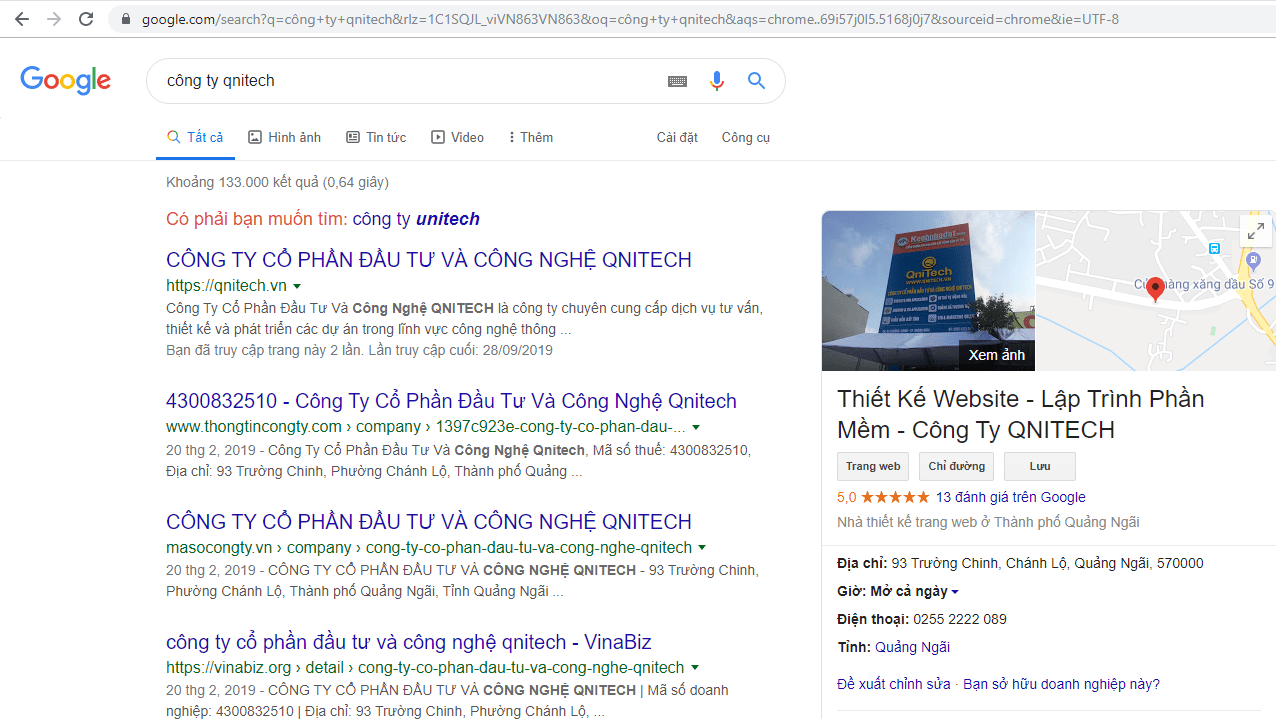This screenshot has height=719, width=1276.
Task: Switch to the Tin tức tab
Action: [x=376, y=137]
